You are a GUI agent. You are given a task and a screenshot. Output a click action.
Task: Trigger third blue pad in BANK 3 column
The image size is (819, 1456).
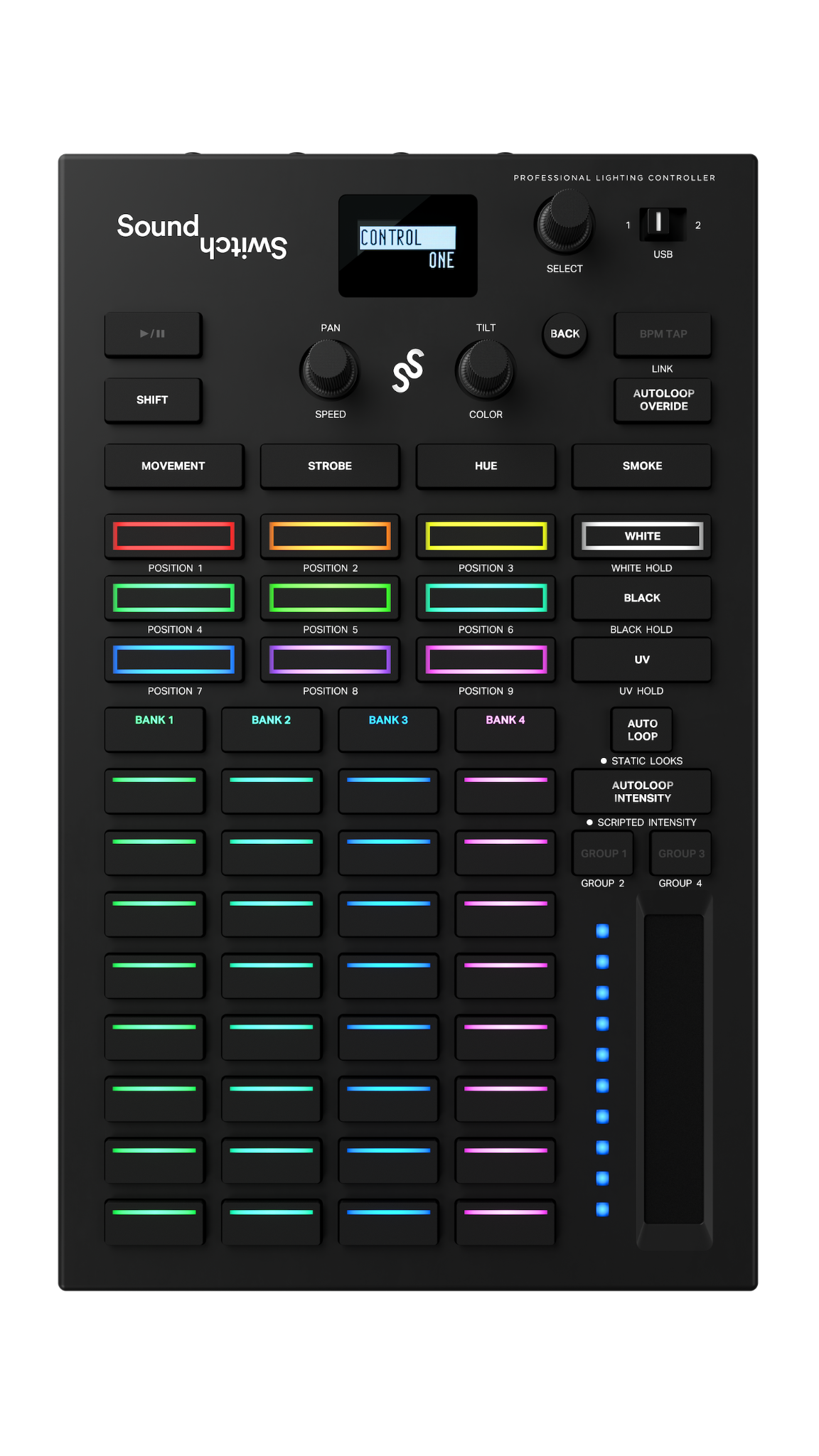[388, 915]
